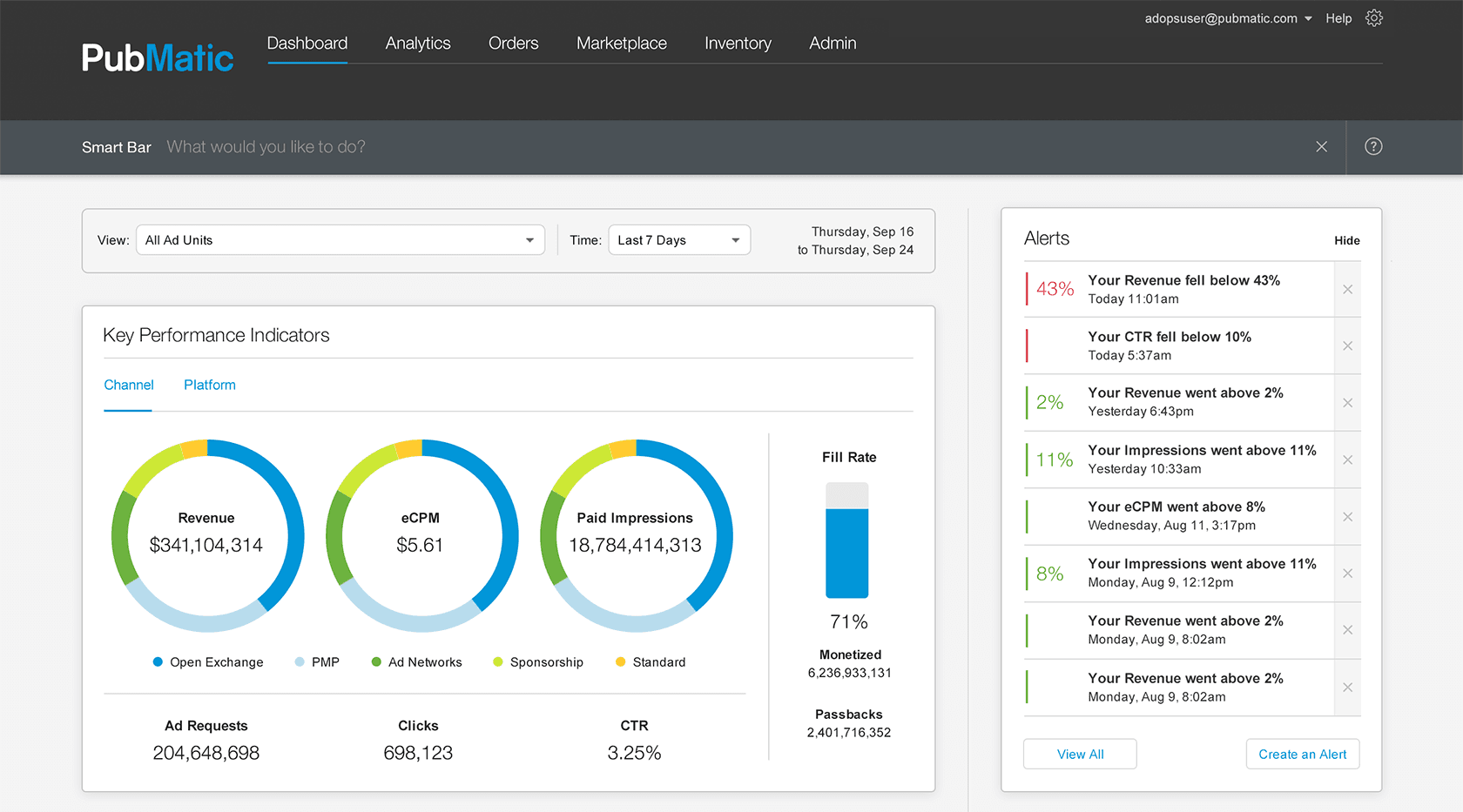Close the Smart Bar with X icon
Viewport: 1463px width, 812px height.
click(x=1321, y=147)
